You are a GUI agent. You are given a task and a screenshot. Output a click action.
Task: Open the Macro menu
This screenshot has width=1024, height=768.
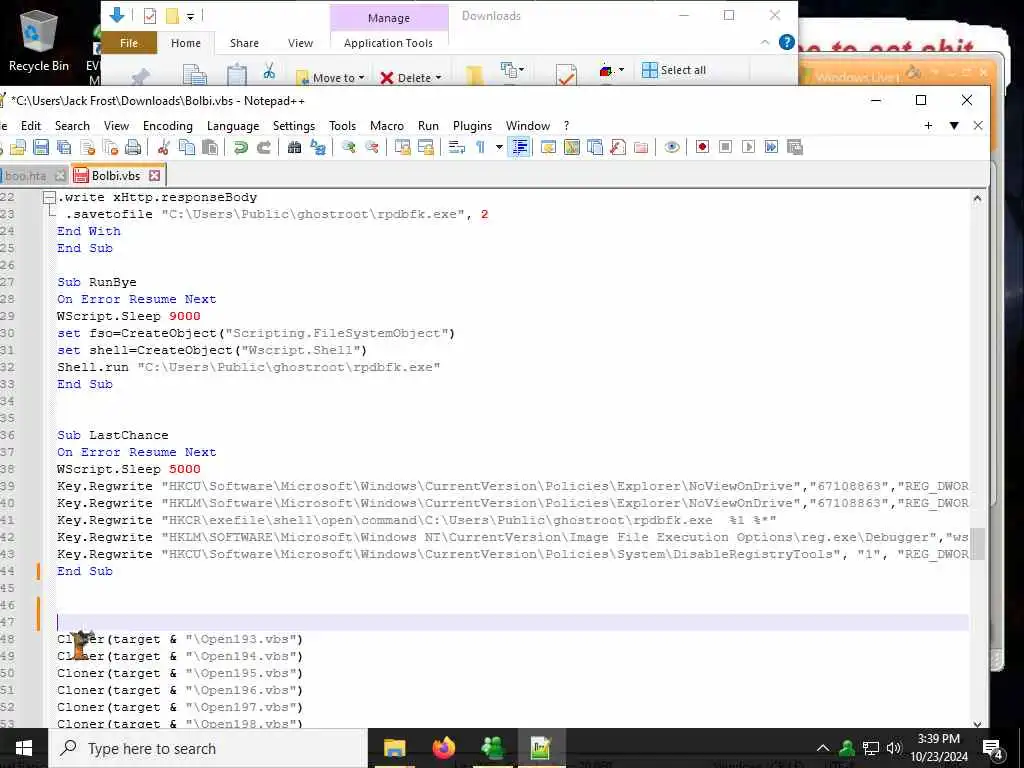click(387, 125)
